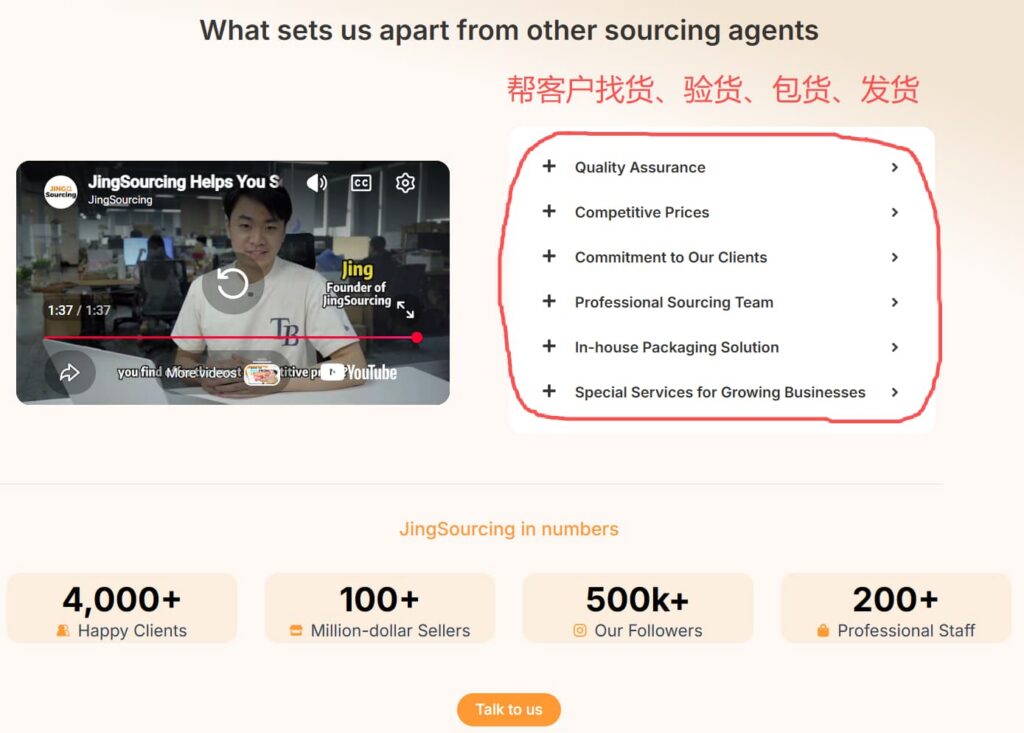Click the 100+ Million-dollar Sellers card
Image resolution: width=1024 pixels, height=733 pixels.
(379, 608)
